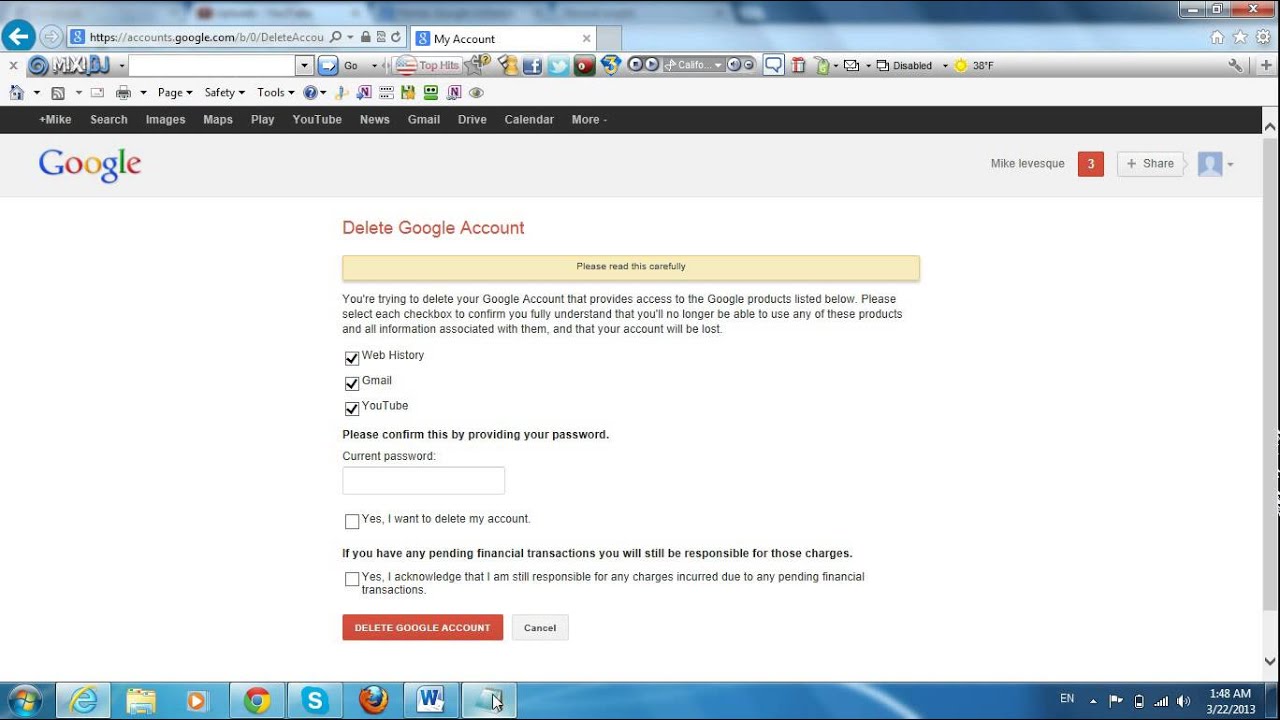Click the browser address bar URL
The width and height of the screenshot is (1280, 720).
tap(206, 38)
